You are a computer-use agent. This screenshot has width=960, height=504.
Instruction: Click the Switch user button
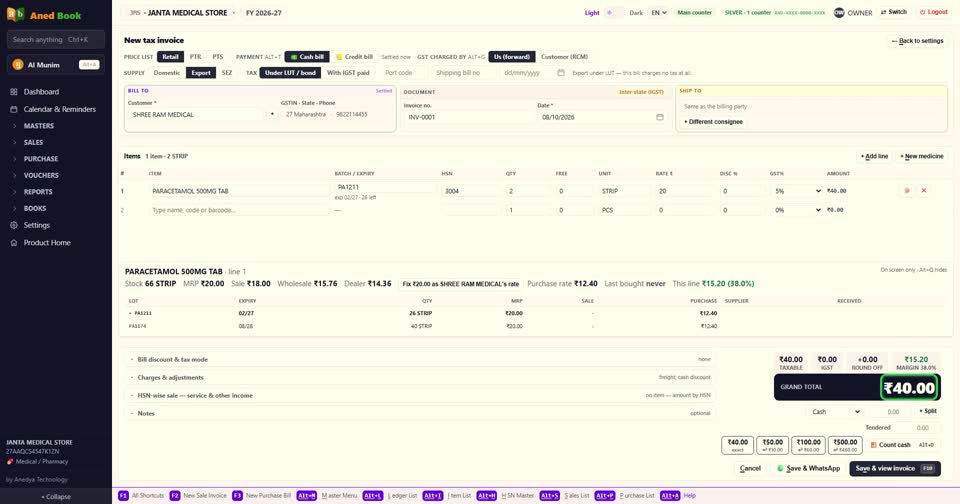pos(894,12)
